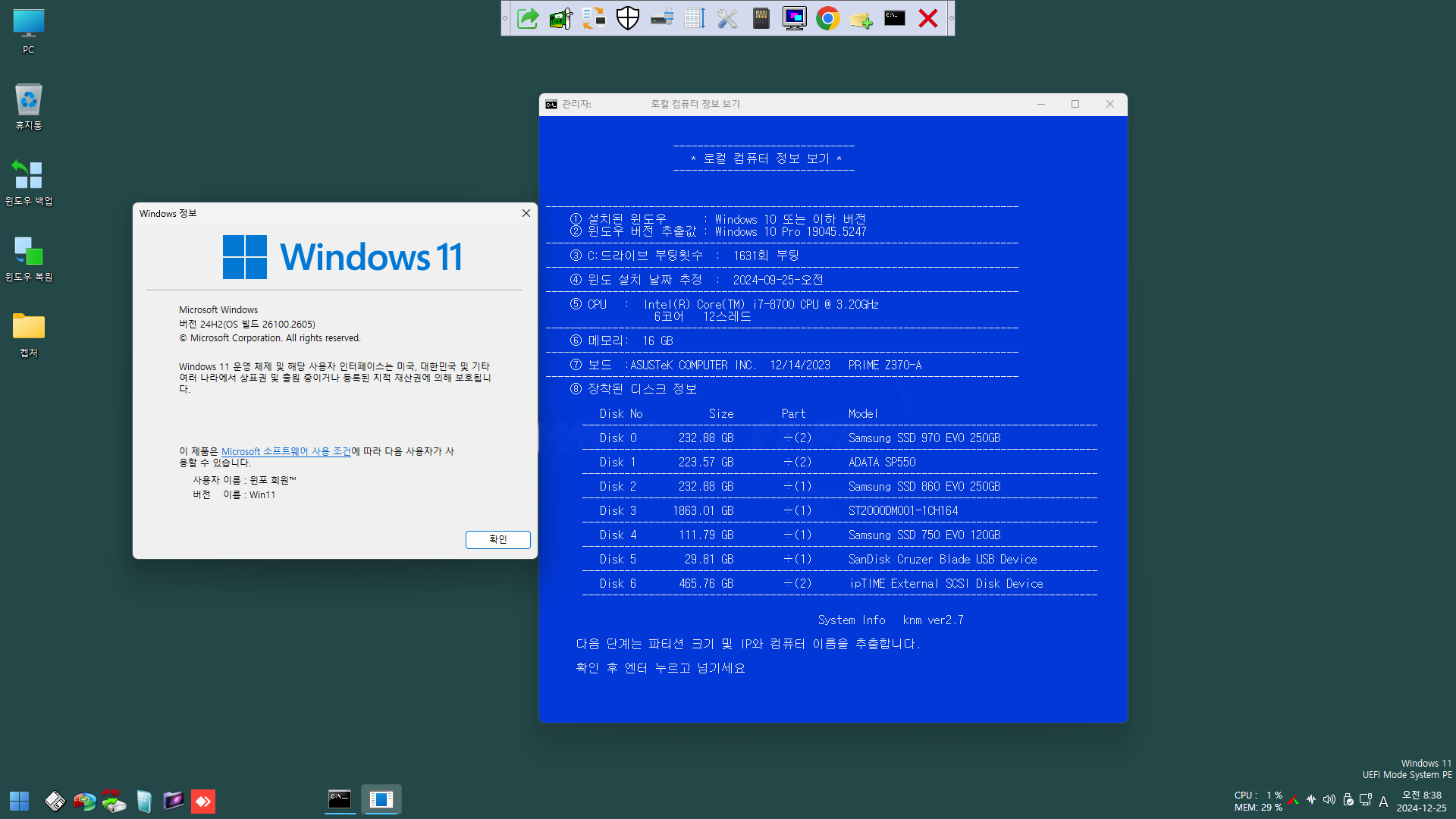Open the green hardware card icon in the top dock
This screenshot has width=1456, height=819.
point(561,18)
